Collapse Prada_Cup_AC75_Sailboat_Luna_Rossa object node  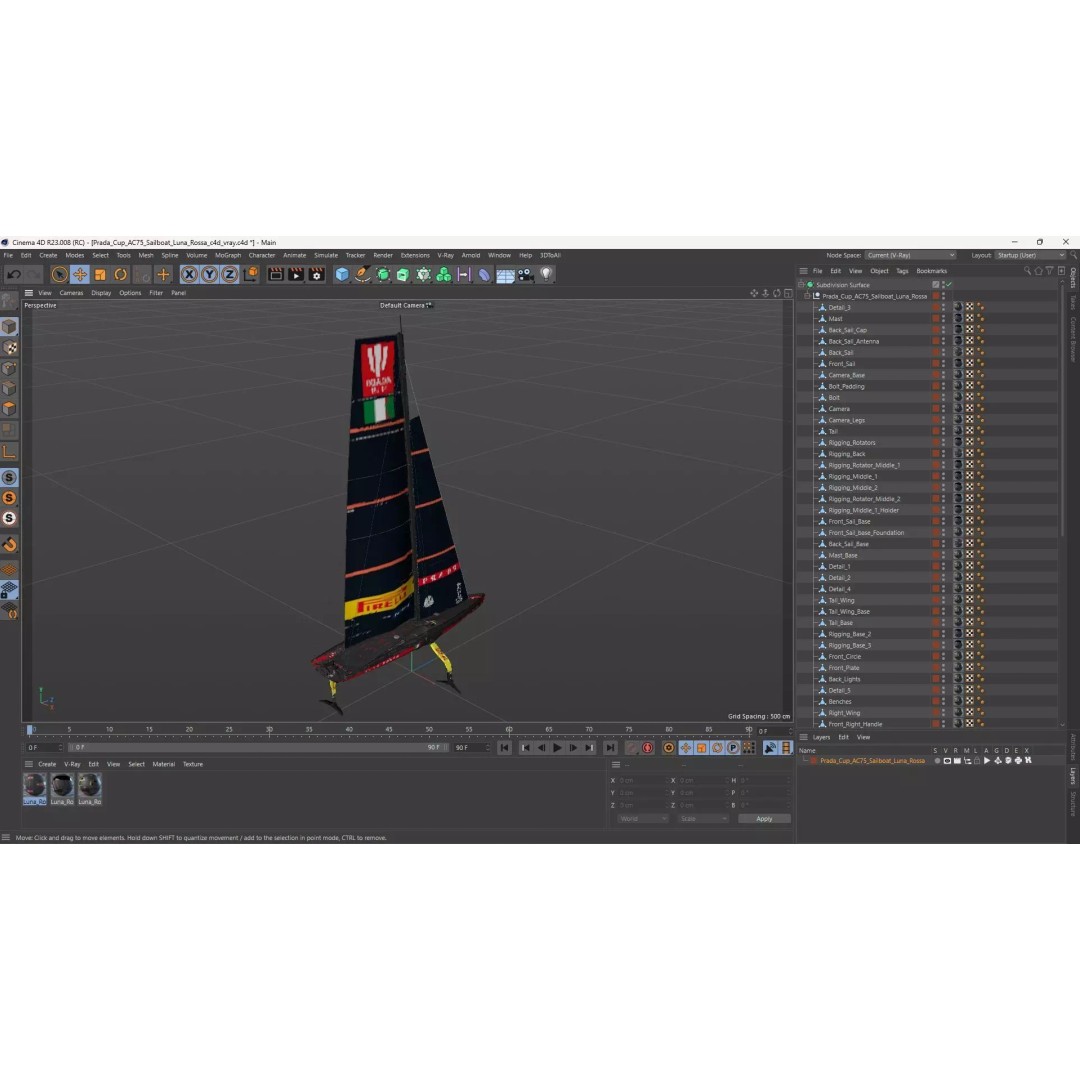807,296
